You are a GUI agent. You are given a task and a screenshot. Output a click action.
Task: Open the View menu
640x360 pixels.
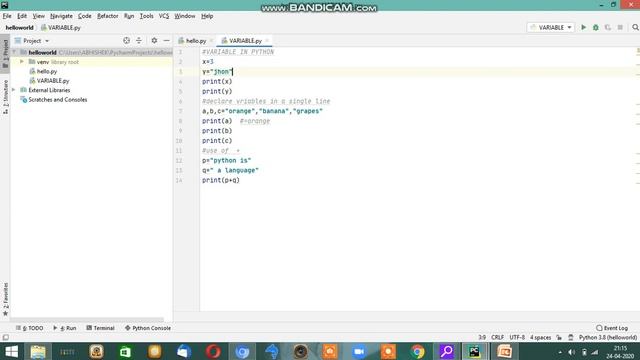point(38,16)
